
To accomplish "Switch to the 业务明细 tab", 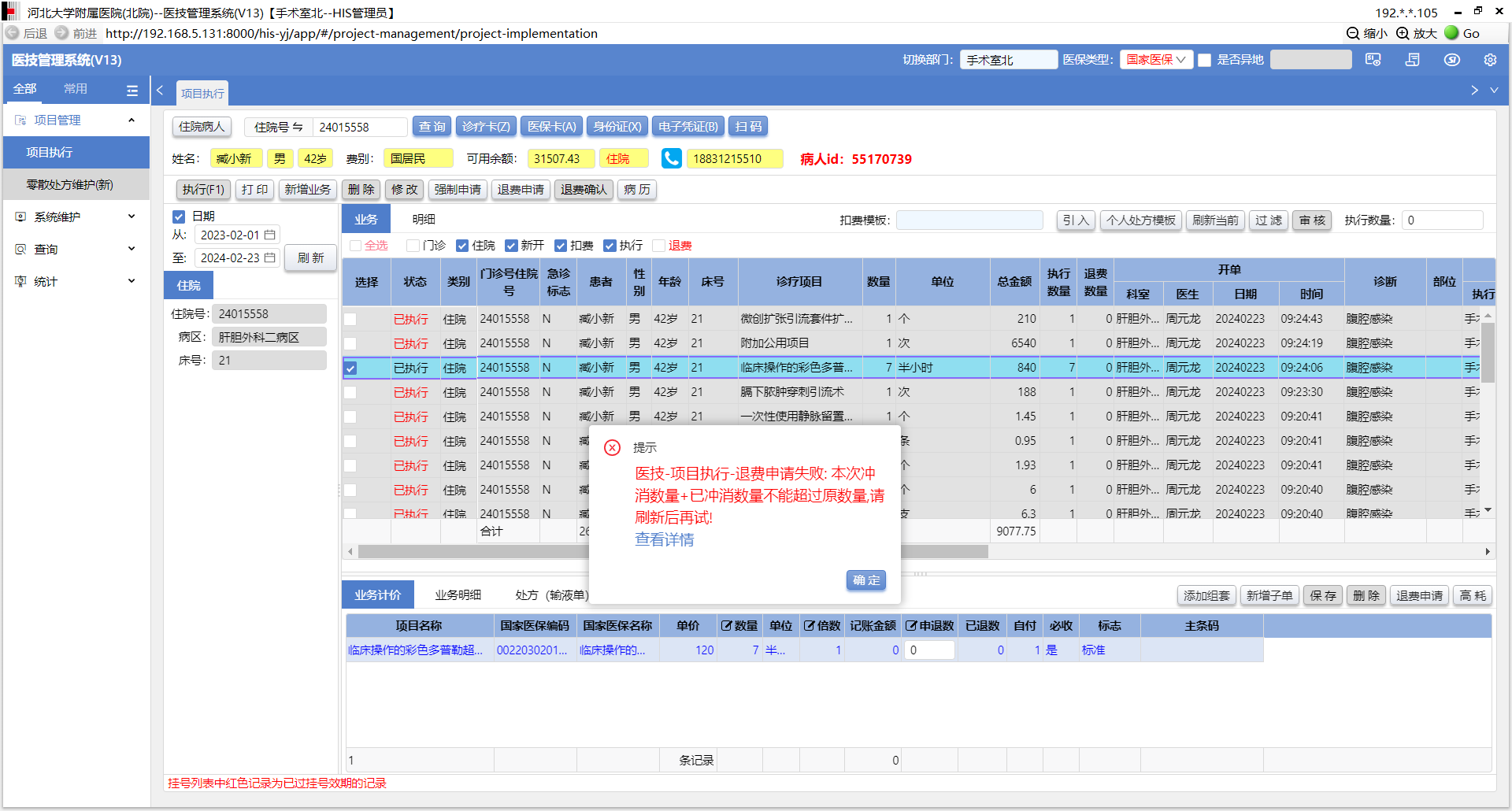I will [x=458, y=595].
